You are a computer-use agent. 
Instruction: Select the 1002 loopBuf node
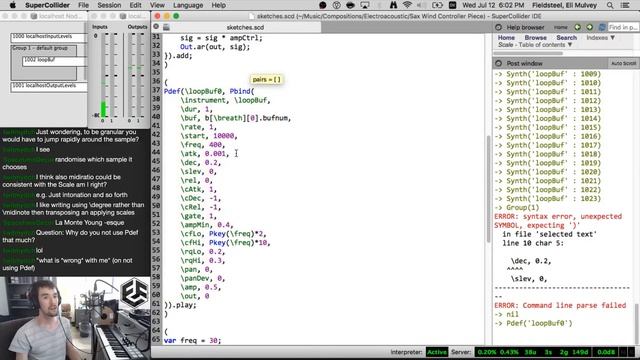click(54, 61)
